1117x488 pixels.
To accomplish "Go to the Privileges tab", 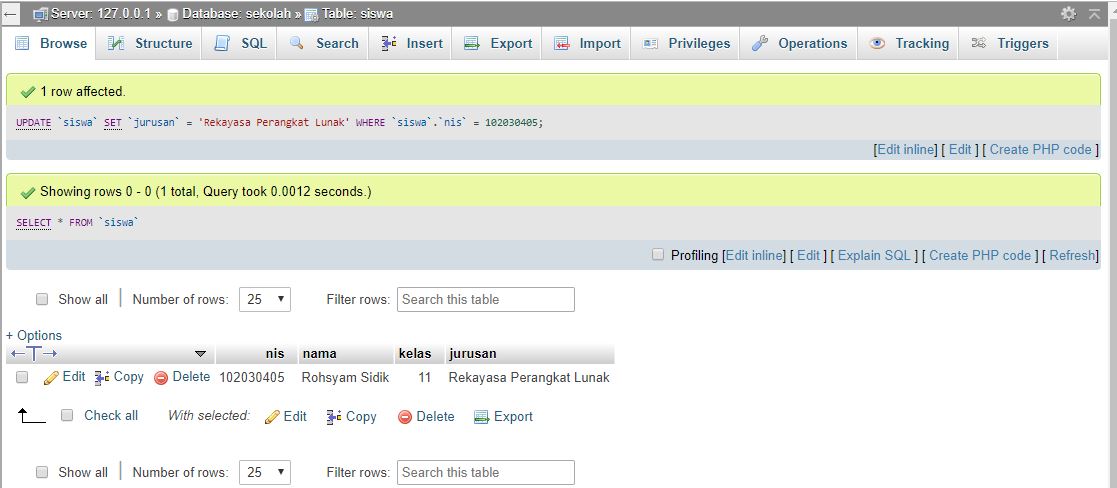I will click(687, 43).
